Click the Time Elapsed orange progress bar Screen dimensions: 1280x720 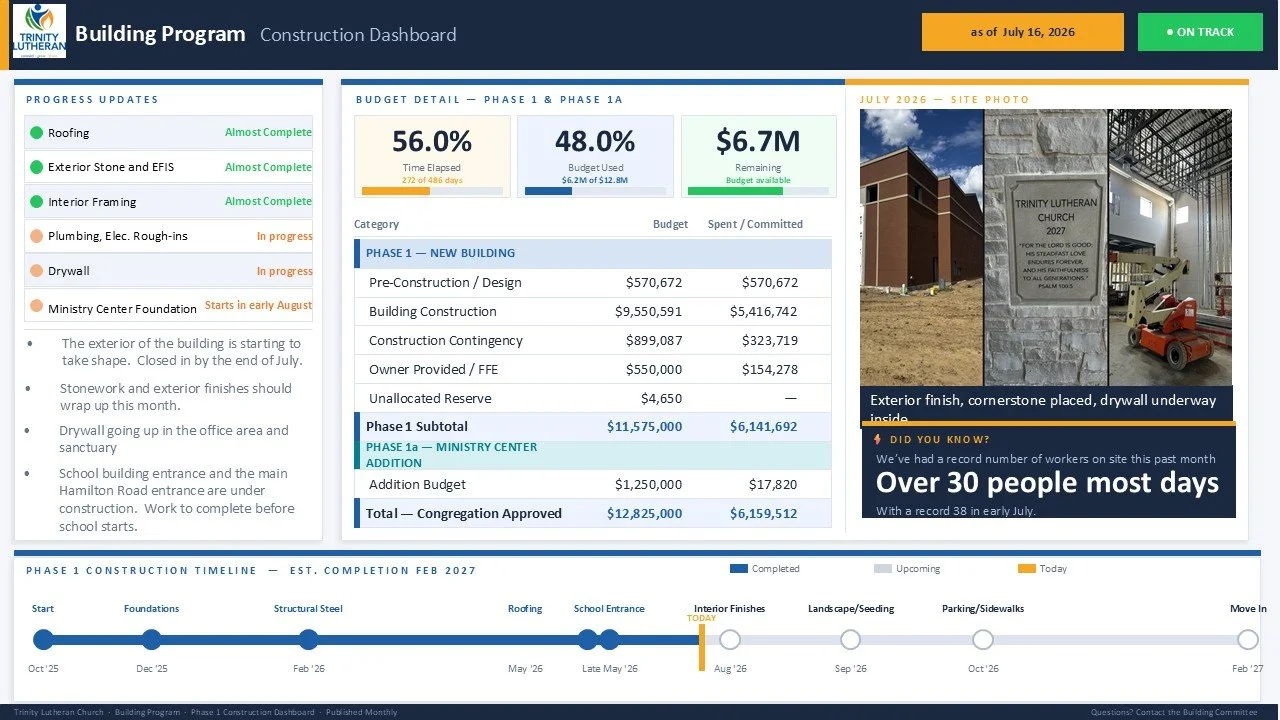click(396, 191)
